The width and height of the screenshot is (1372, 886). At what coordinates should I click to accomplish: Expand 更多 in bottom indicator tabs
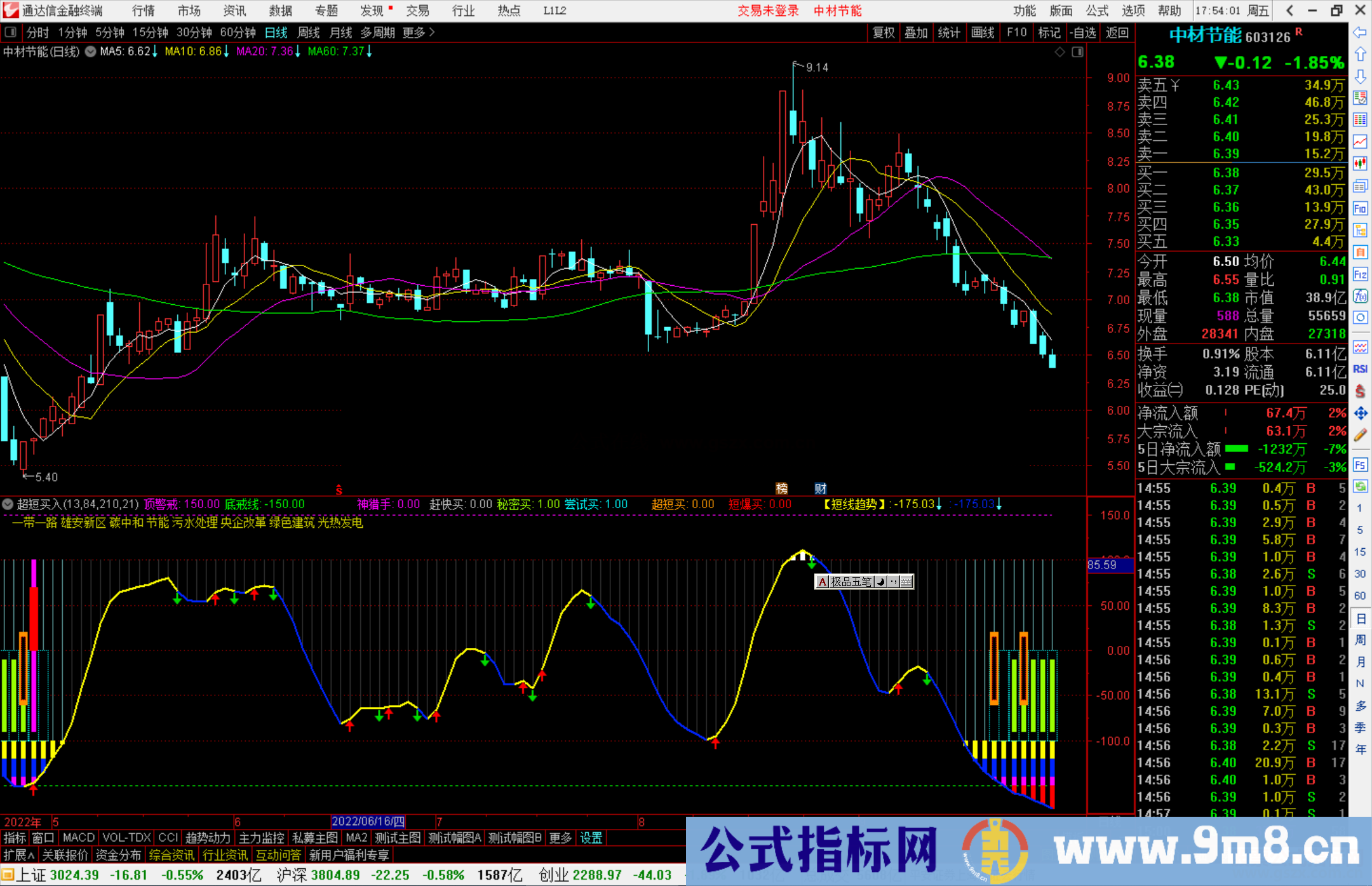[x=560, y=838]
